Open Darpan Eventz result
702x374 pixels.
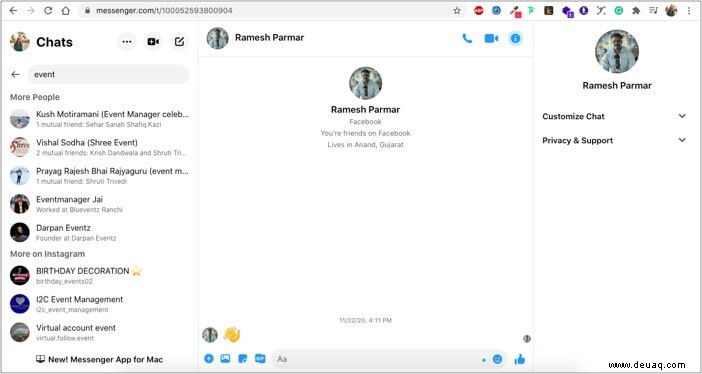pos(99,232)
